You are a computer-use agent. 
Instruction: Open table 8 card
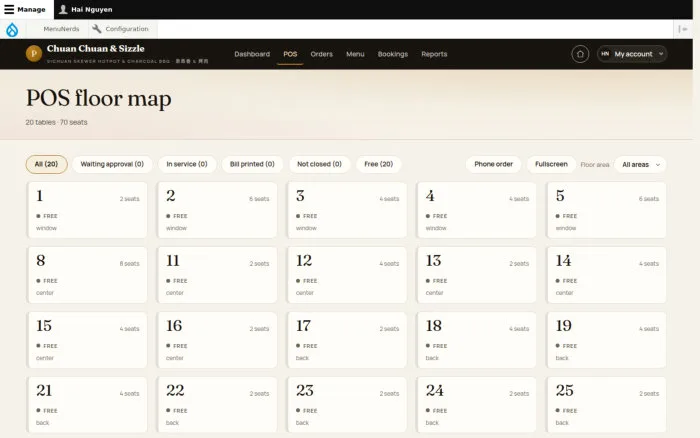tap(87, 275)
